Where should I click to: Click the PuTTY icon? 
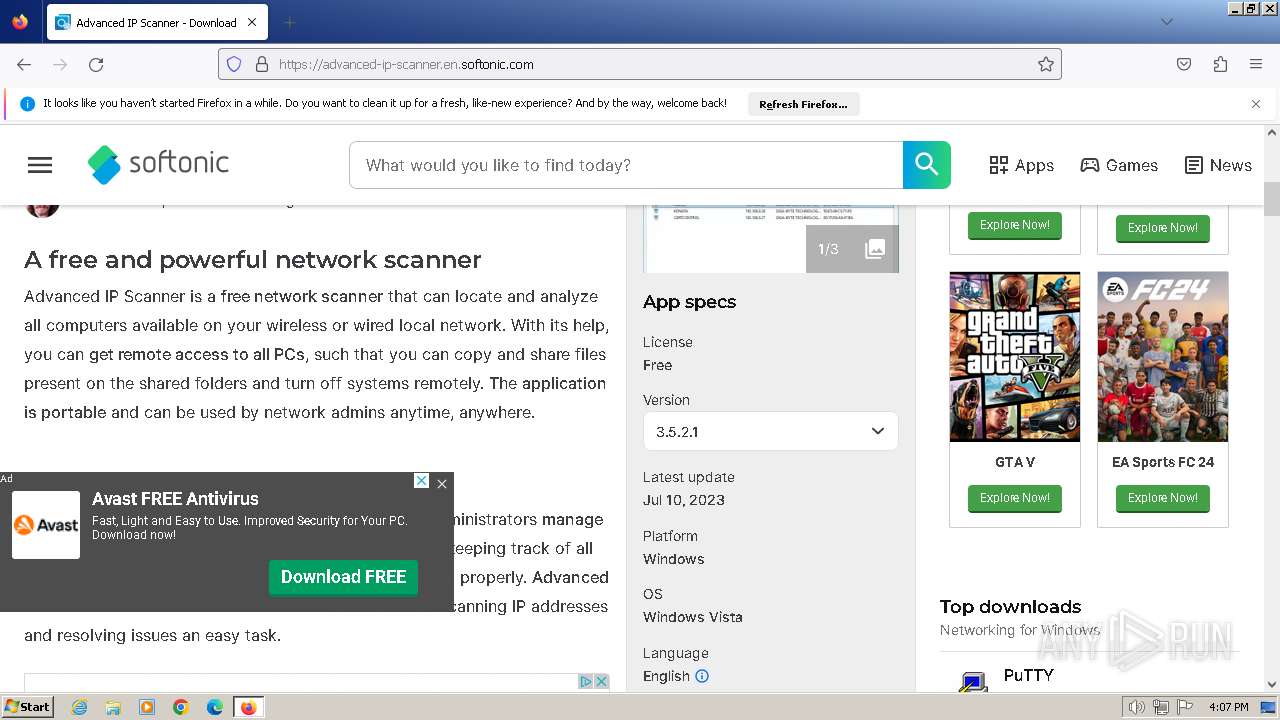(x=973, y=682)
